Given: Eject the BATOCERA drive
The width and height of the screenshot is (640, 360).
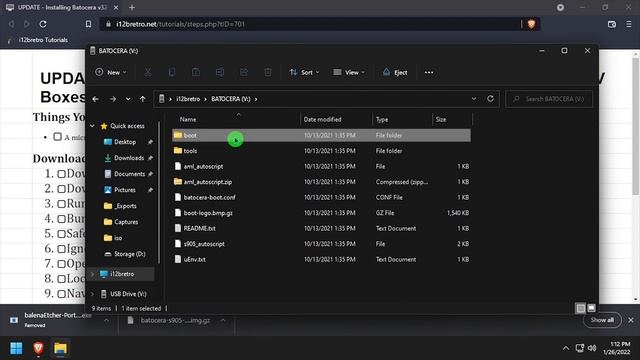Looking at the screenshot, I should tap(395, 72).
